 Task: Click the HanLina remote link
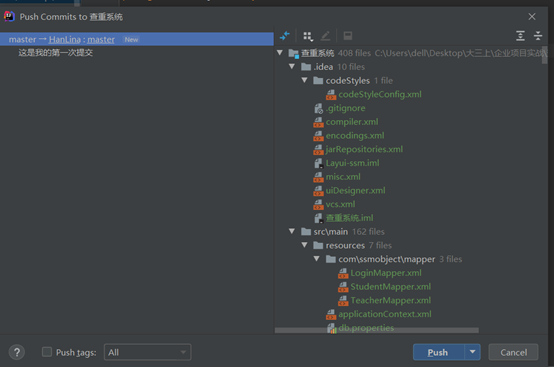click(x=65, y=40)
